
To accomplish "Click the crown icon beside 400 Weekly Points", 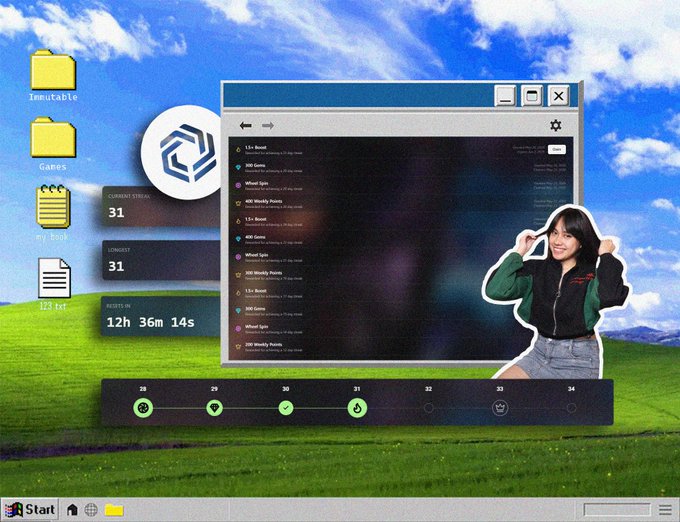I will coord(238,203).
